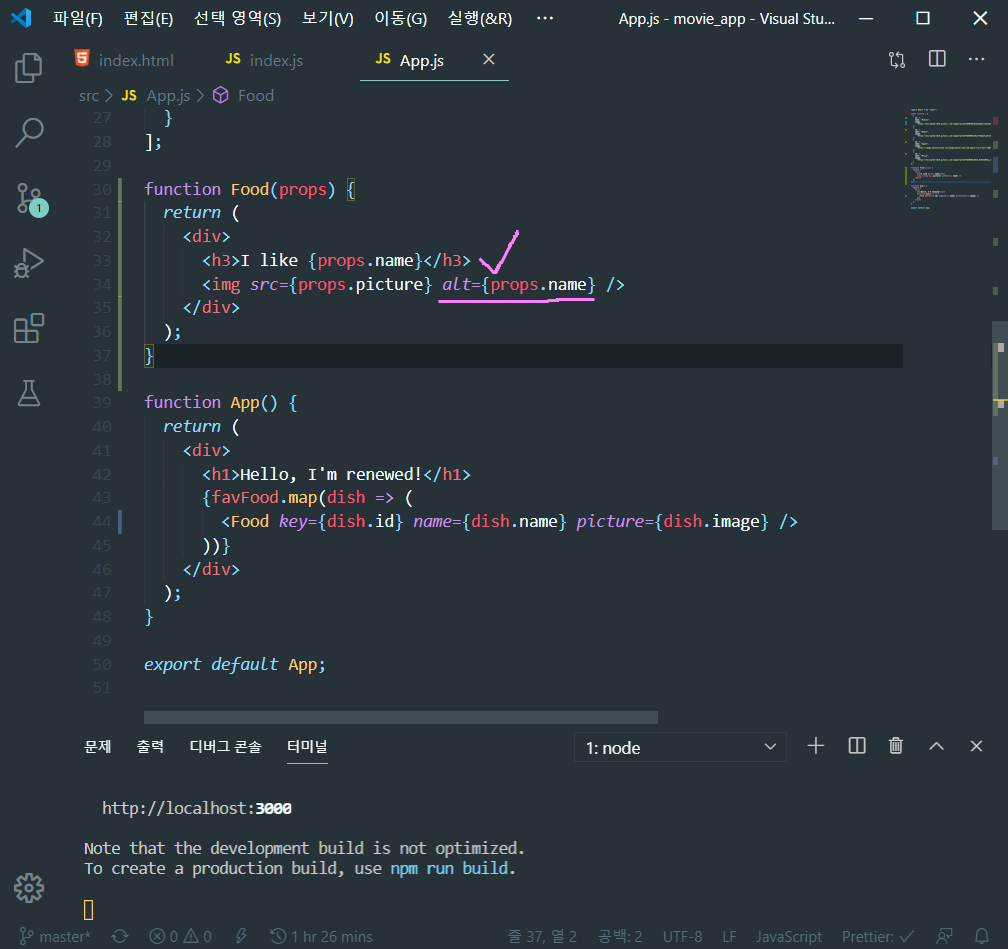Screen dimensions: 1008x949
Task: Open the 편집(E) menu
Action: [x=148, y=18]
